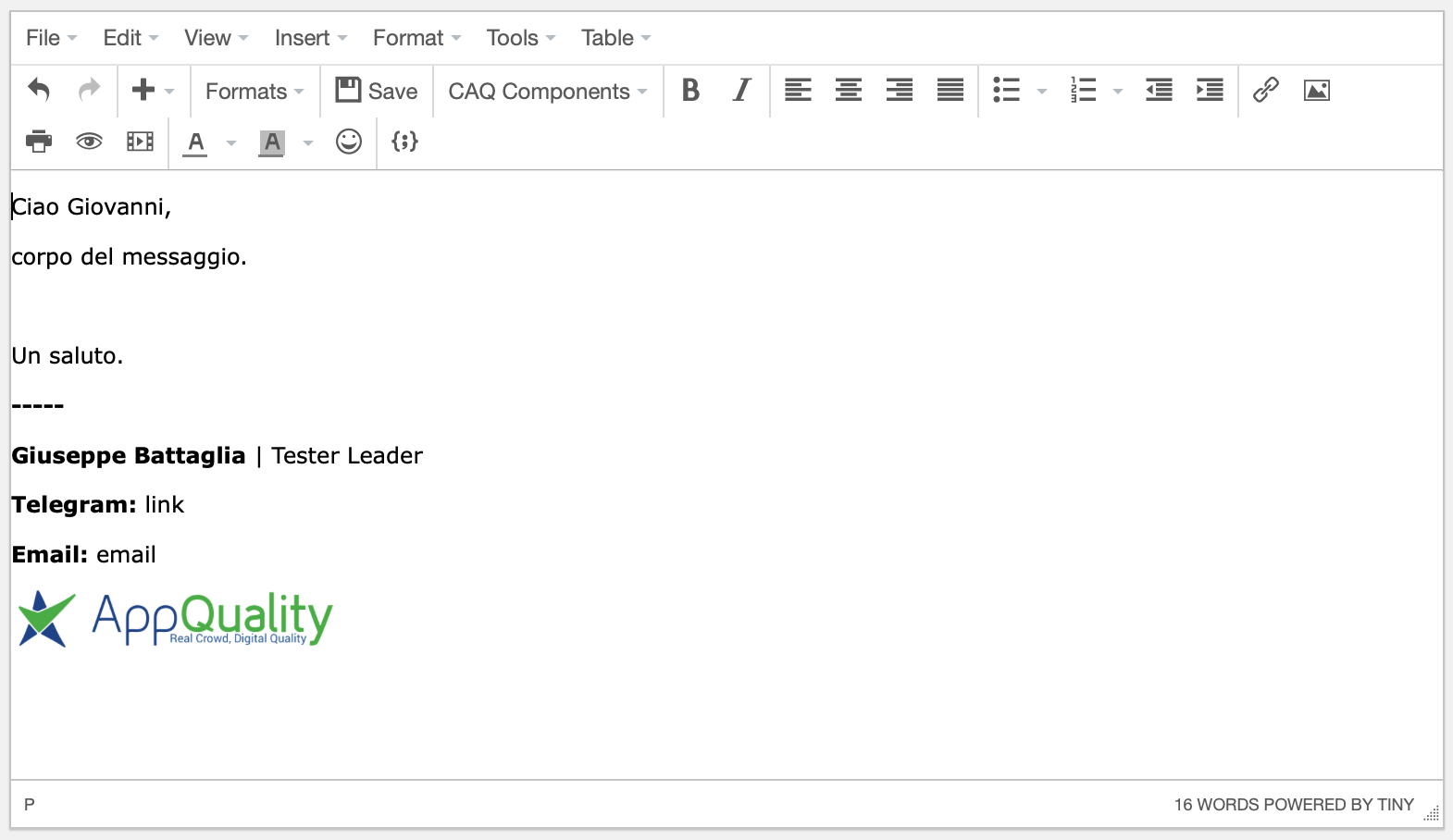Image resolution: width=1453 pixels, height=840 pixels.
Task: Print the document
Action: point(39,142)
